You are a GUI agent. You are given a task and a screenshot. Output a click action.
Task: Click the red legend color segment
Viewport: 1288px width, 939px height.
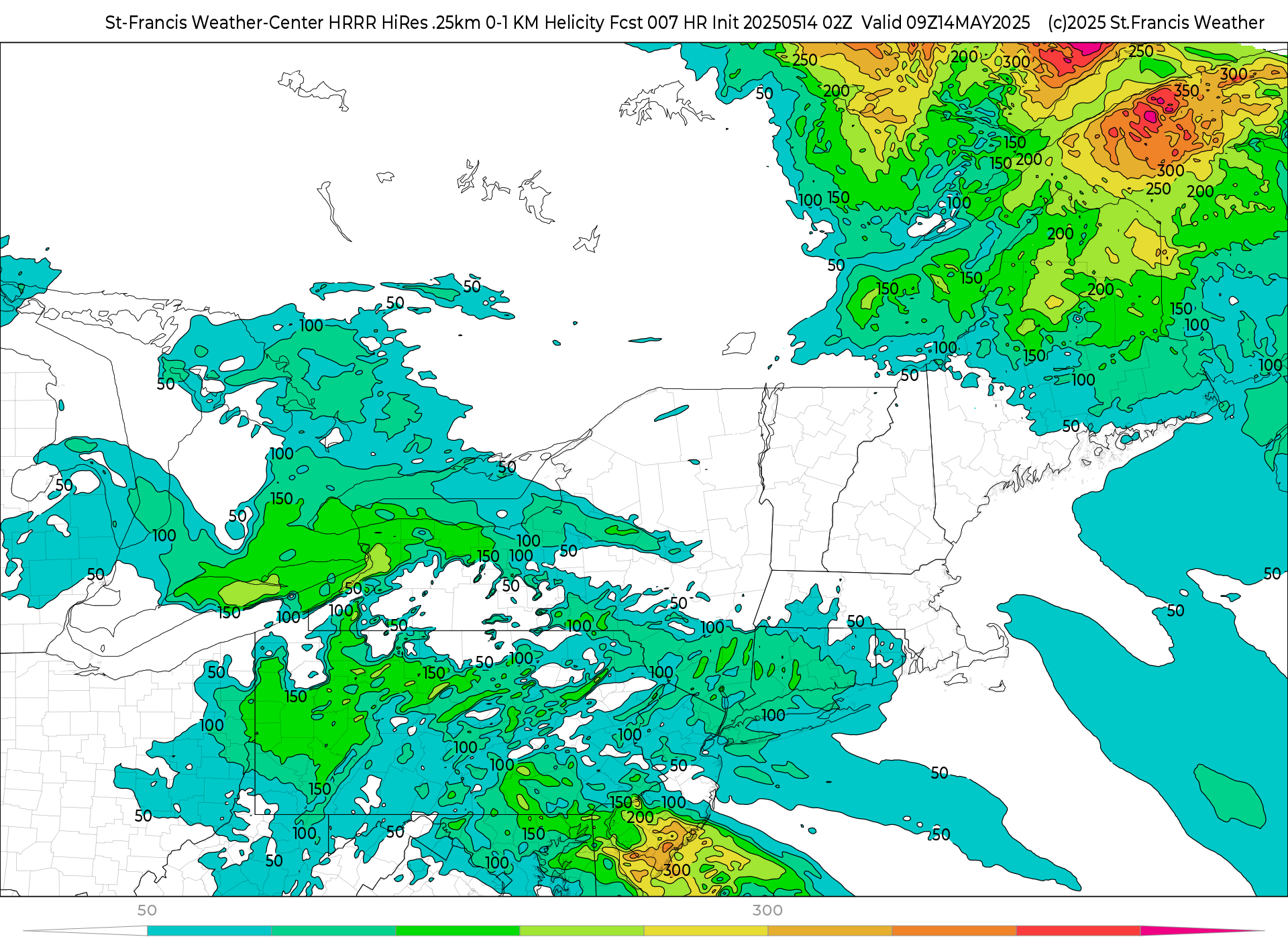(x=1078, y=931)
